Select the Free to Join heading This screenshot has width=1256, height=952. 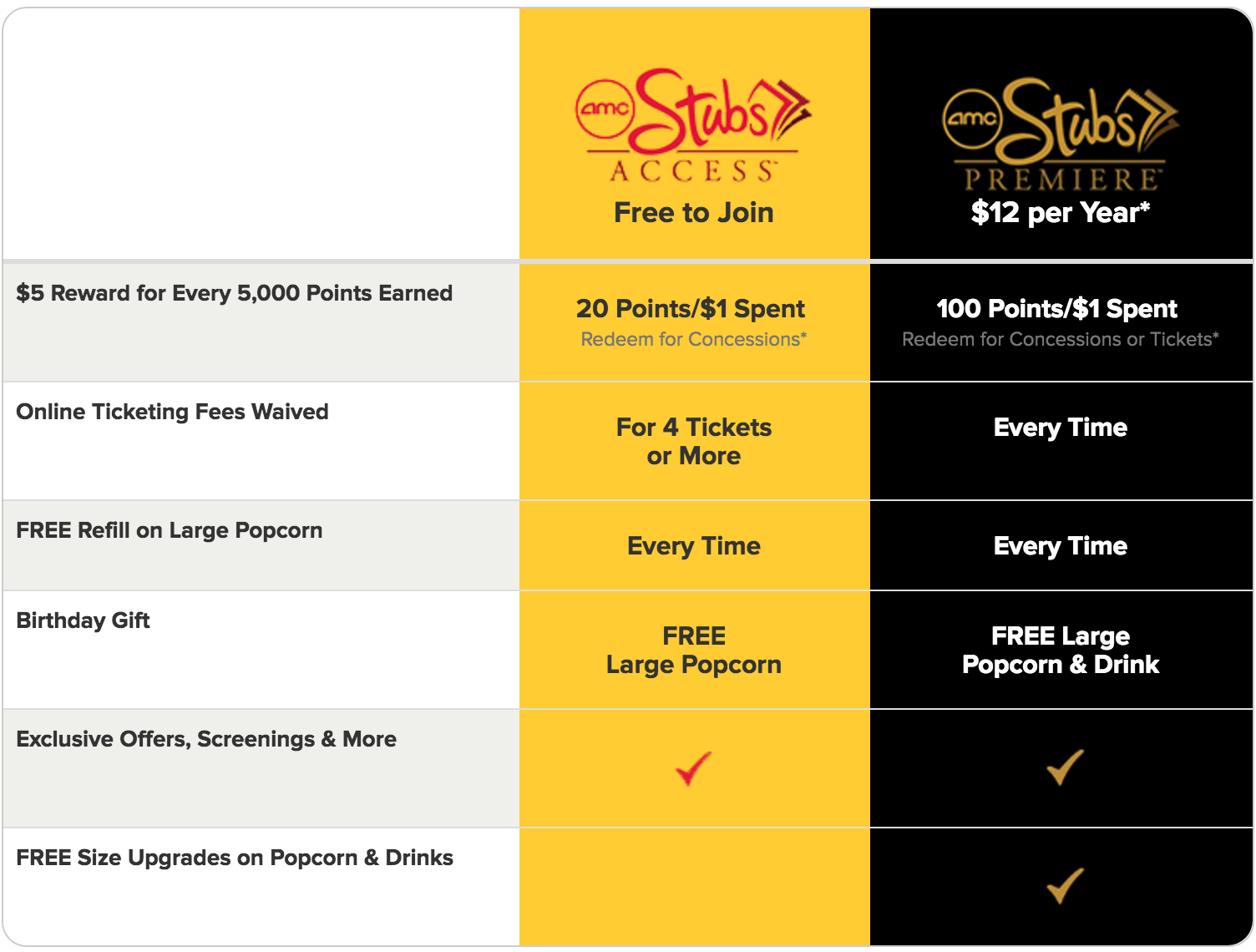pos(693,213)
